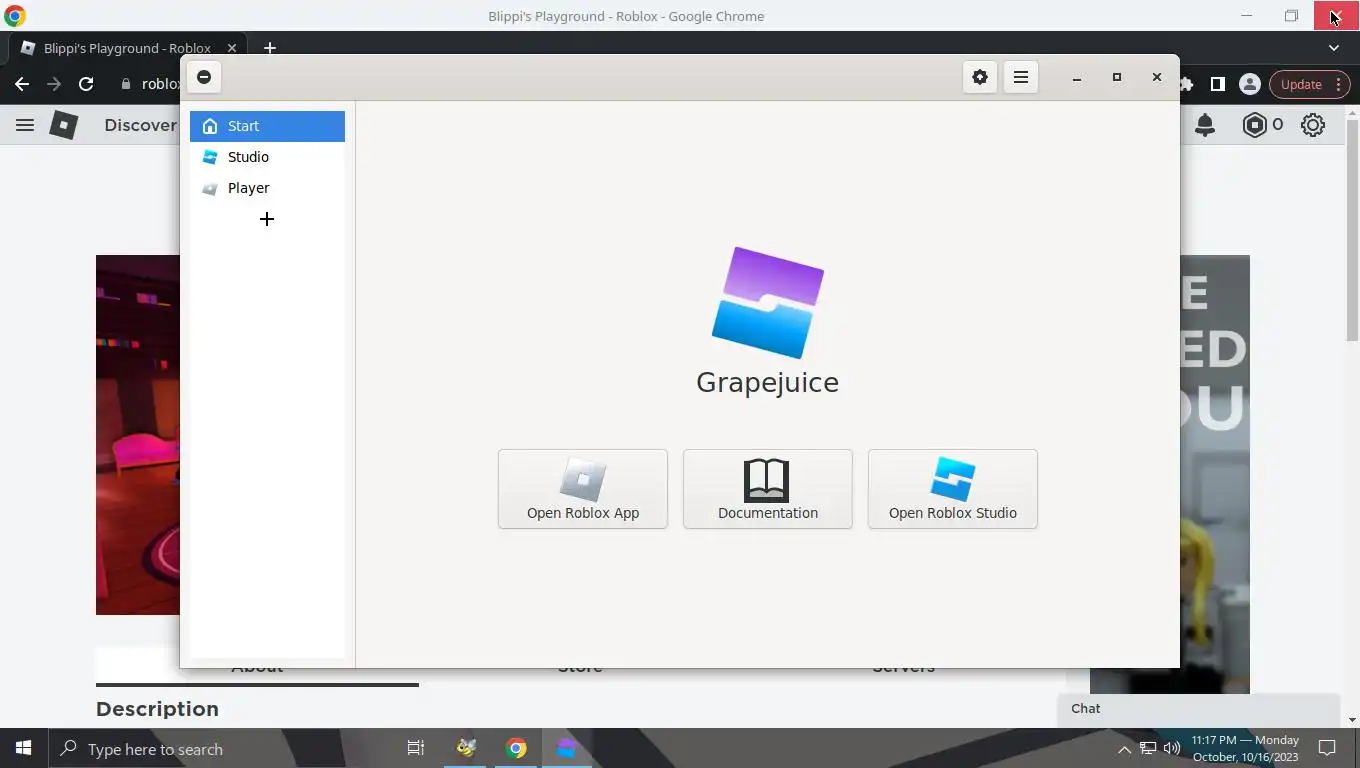The image size is (1360, 768).
Task: Select Start in Grapejuice sidebar
Action: 267,126
